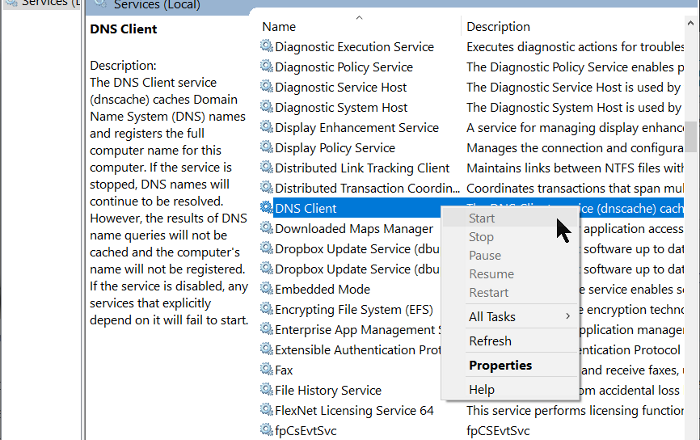Viewport: 700px width, 440px height.
Task: Click the DNS Client service gear icon
Action: [x=266, y=208]
